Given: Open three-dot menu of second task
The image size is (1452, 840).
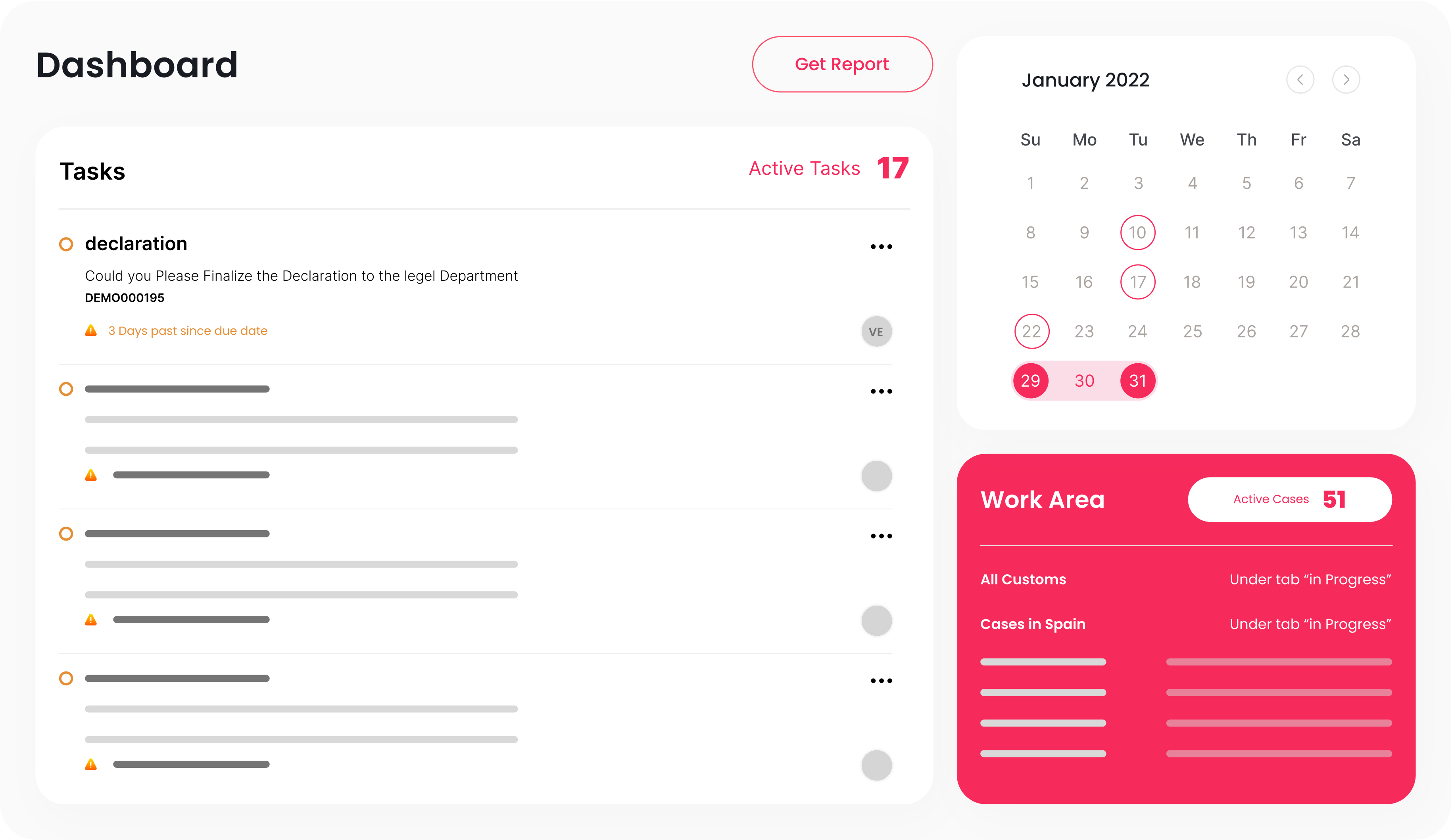Looking at the screenshot, I should pyautogui.click(x=881, y=391).
